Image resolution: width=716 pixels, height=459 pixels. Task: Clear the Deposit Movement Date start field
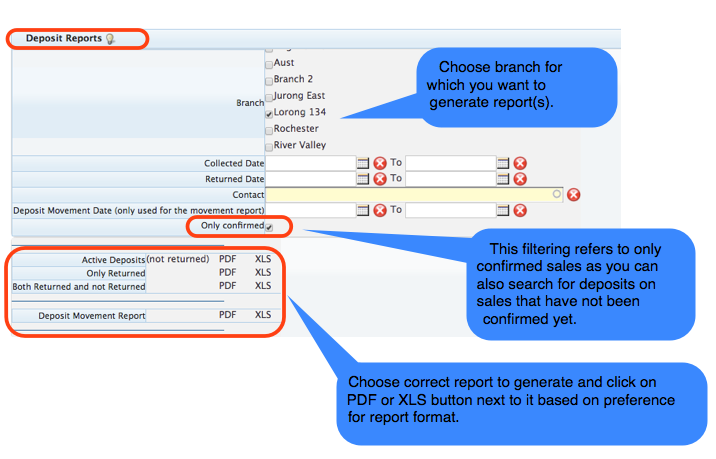pyautogui.click(x=380, y=210)
